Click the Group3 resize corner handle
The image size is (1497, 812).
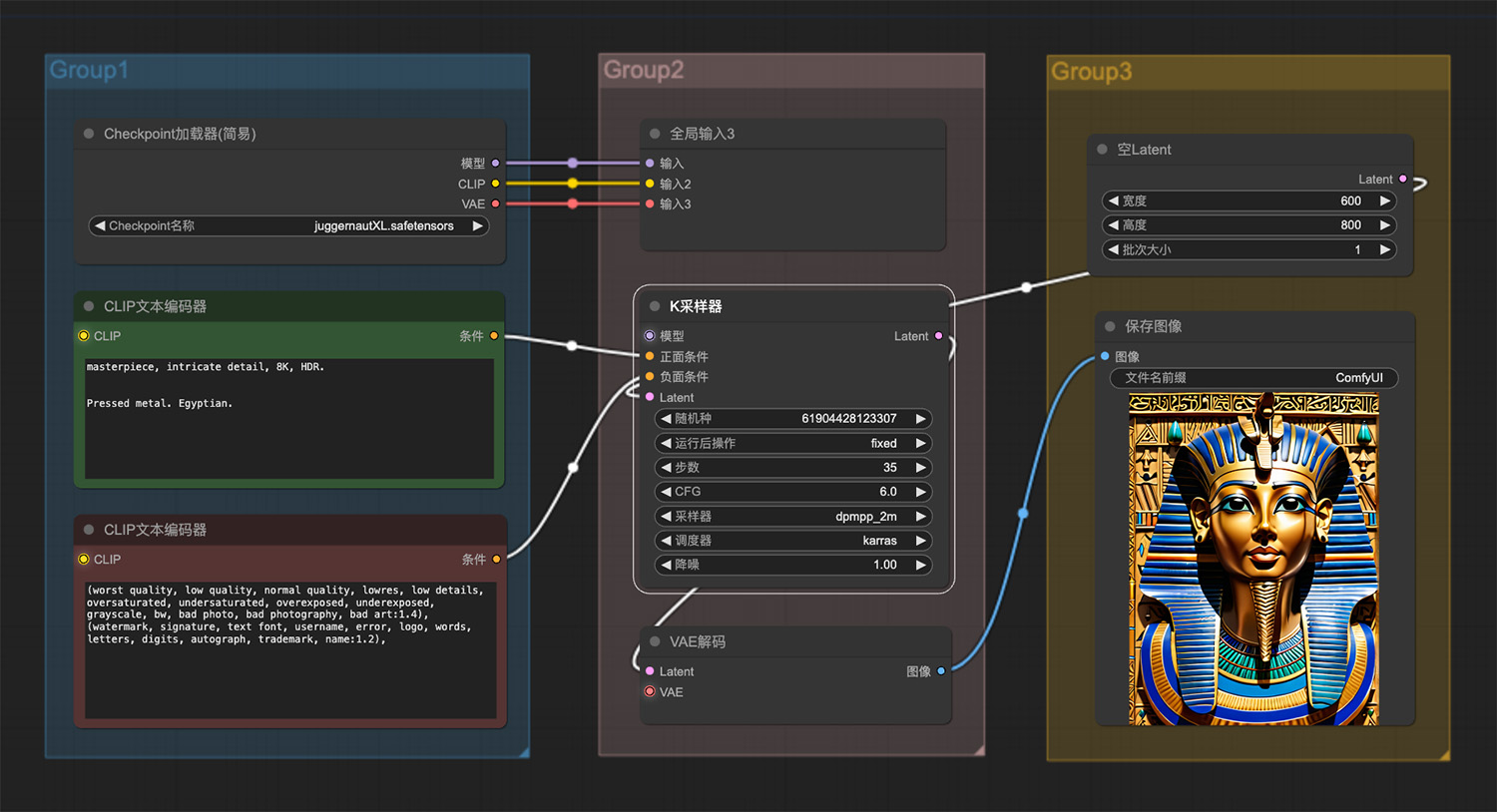[1444, 755]
